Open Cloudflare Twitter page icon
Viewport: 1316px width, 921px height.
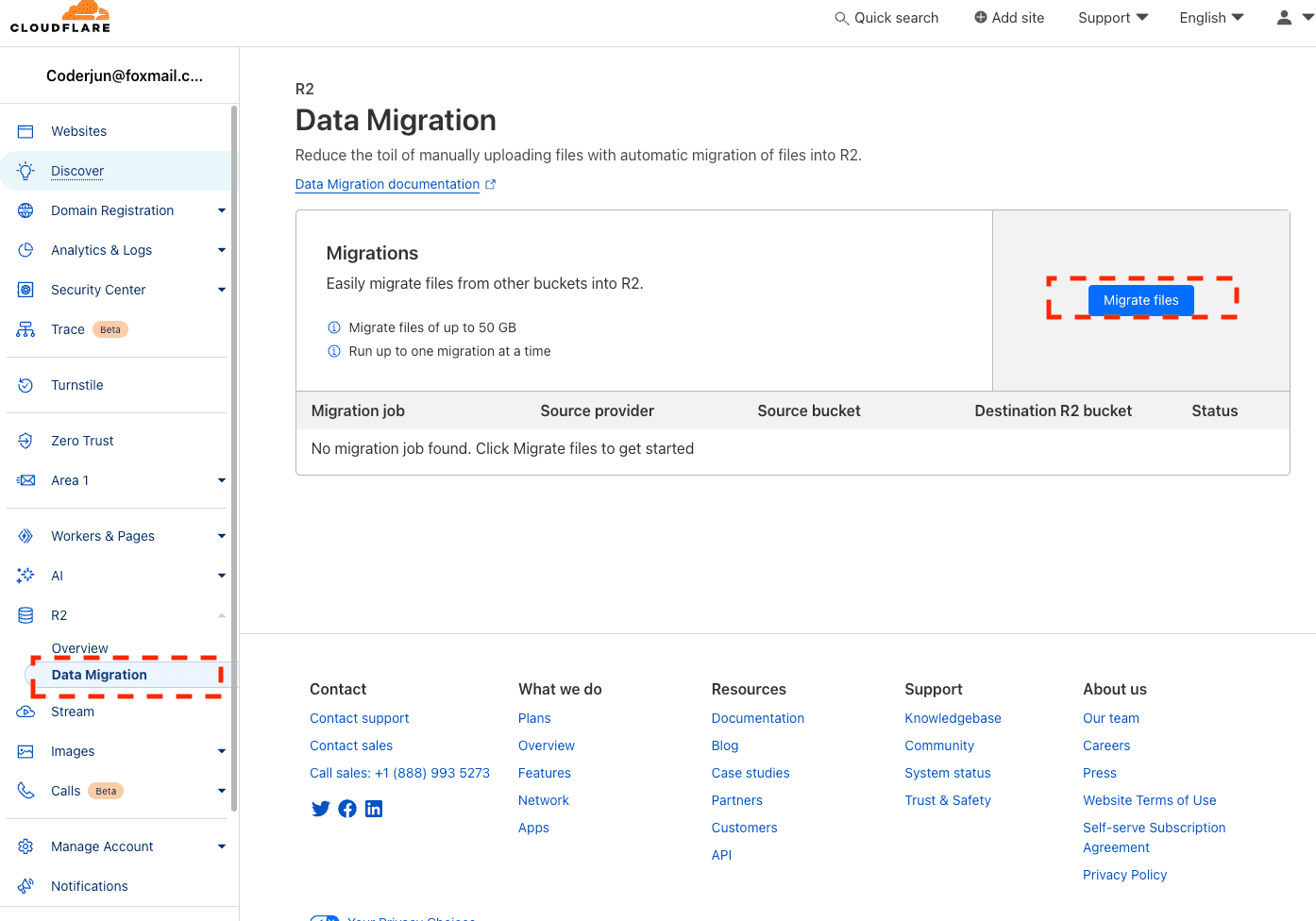pos(321,809)
